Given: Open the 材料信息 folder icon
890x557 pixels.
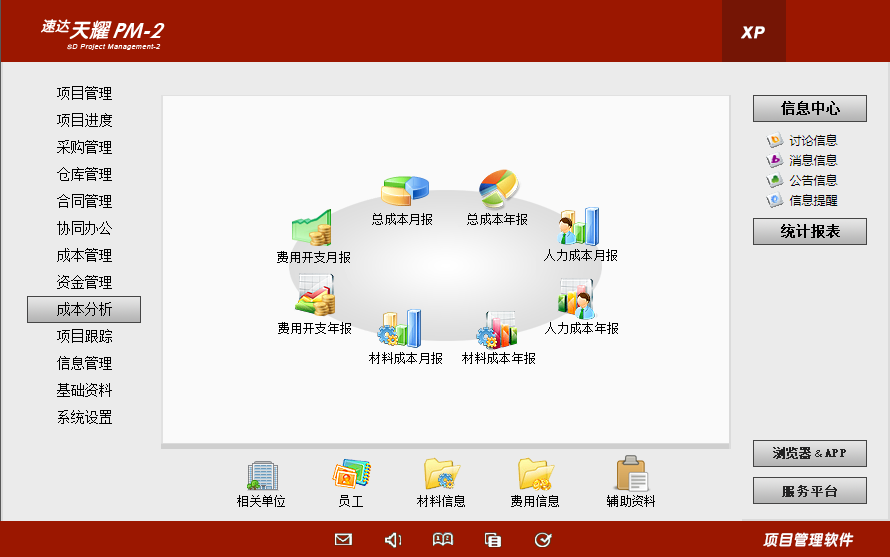Looking at the screenshot, I should [x=441, y=475].
